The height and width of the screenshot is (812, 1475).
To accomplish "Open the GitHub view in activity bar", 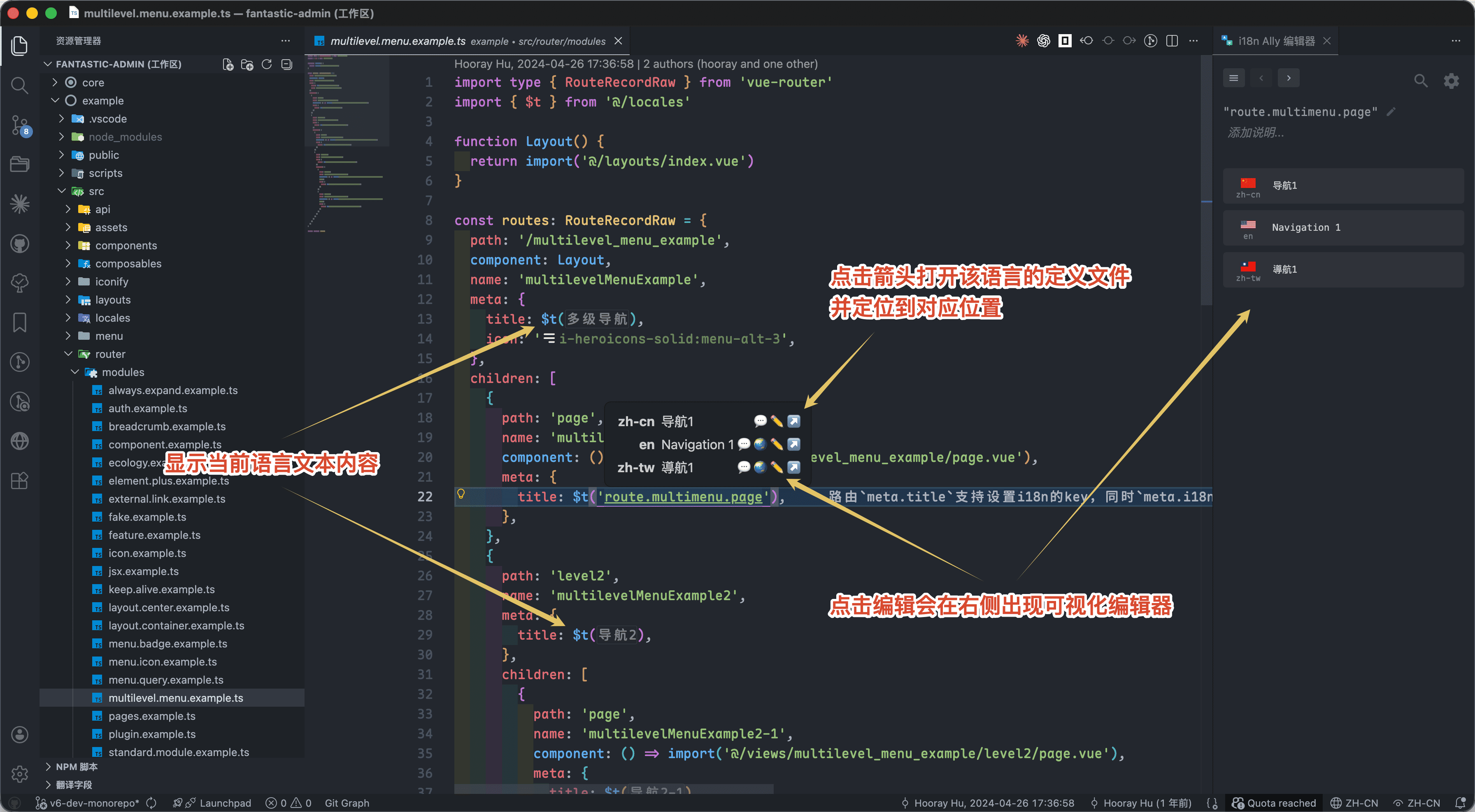I will [x=19, y=244].
